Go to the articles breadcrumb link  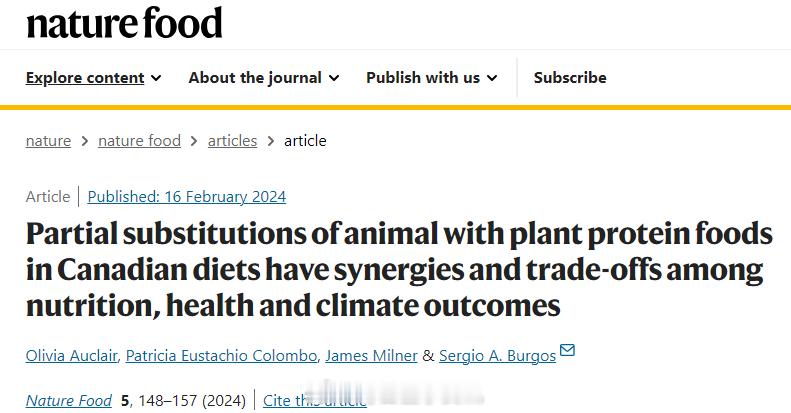click(x=232, y=141)
